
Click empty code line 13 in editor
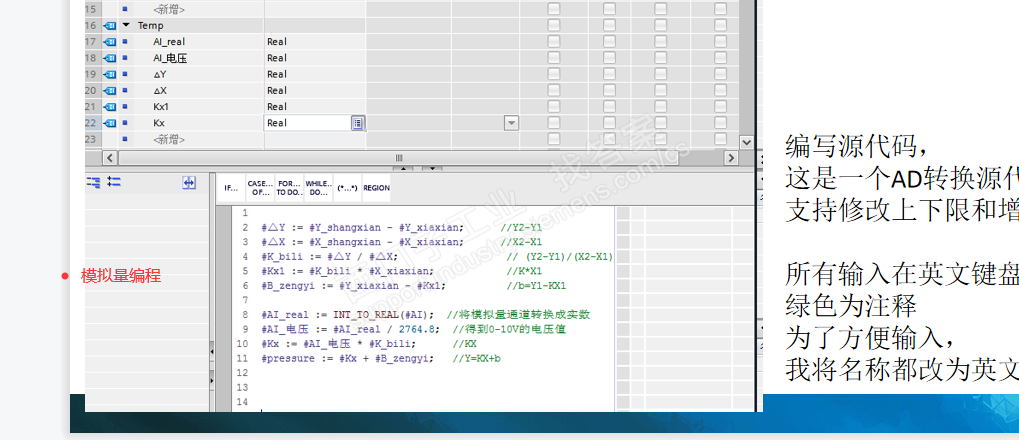click(422, 387)
